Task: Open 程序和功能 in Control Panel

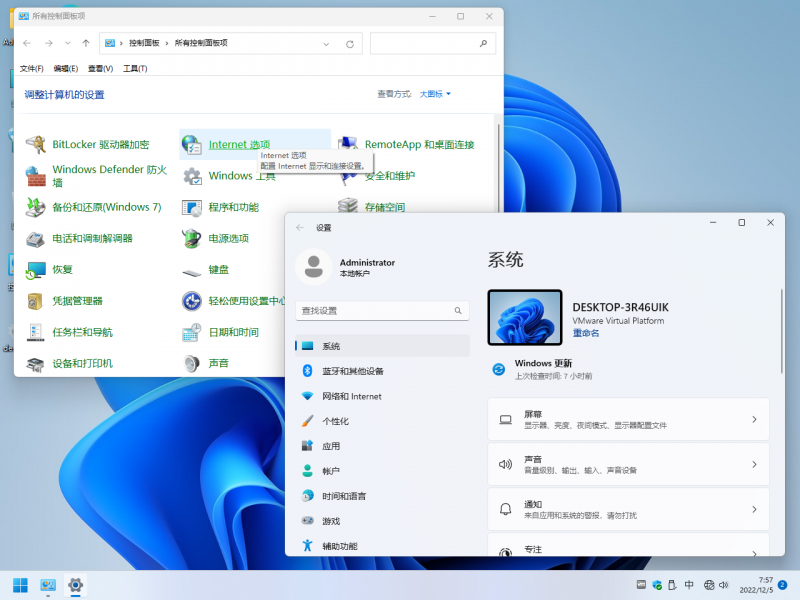Action: tap(221, 207)
